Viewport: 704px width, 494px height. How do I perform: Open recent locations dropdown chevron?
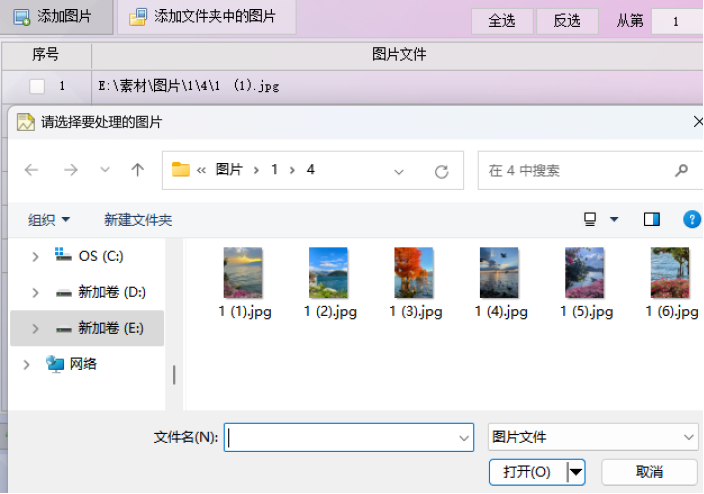click(x=105, y=170)
